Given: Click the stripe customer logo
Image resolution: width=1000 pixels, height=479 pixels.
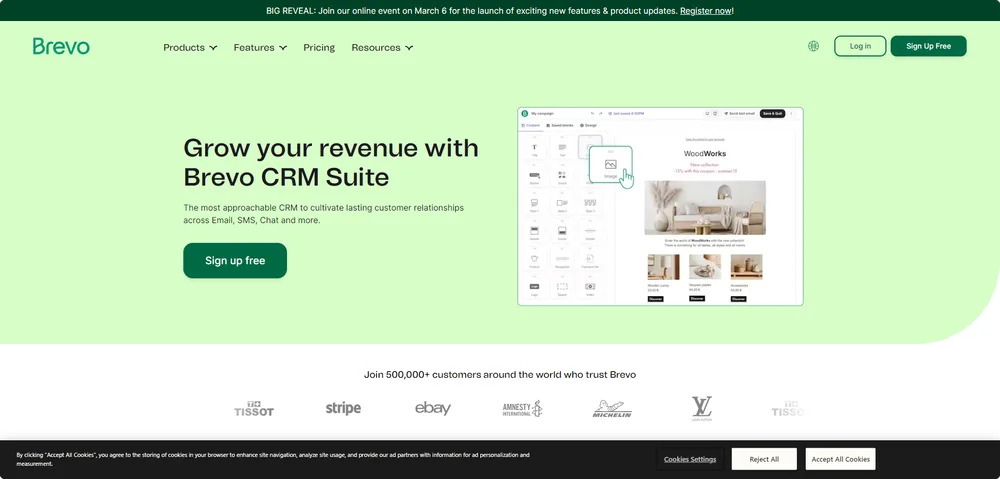Looking at the screenshot, I should coord(343,408).
